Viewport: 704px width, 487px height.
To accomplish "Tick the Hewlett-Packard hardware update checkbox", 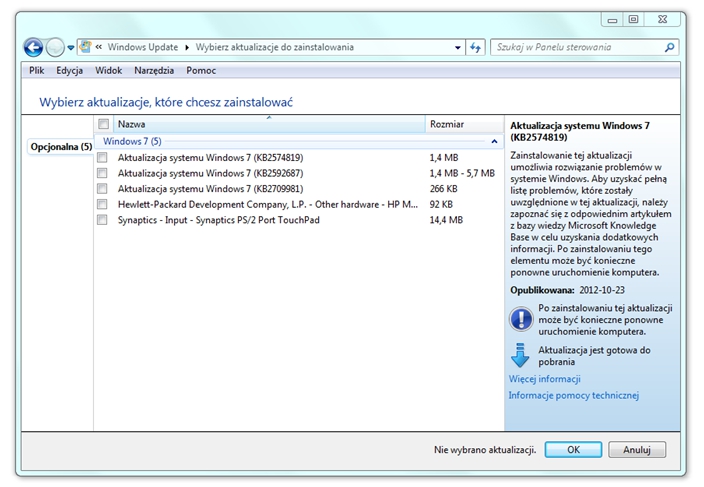I will click(x=102, y=204).
